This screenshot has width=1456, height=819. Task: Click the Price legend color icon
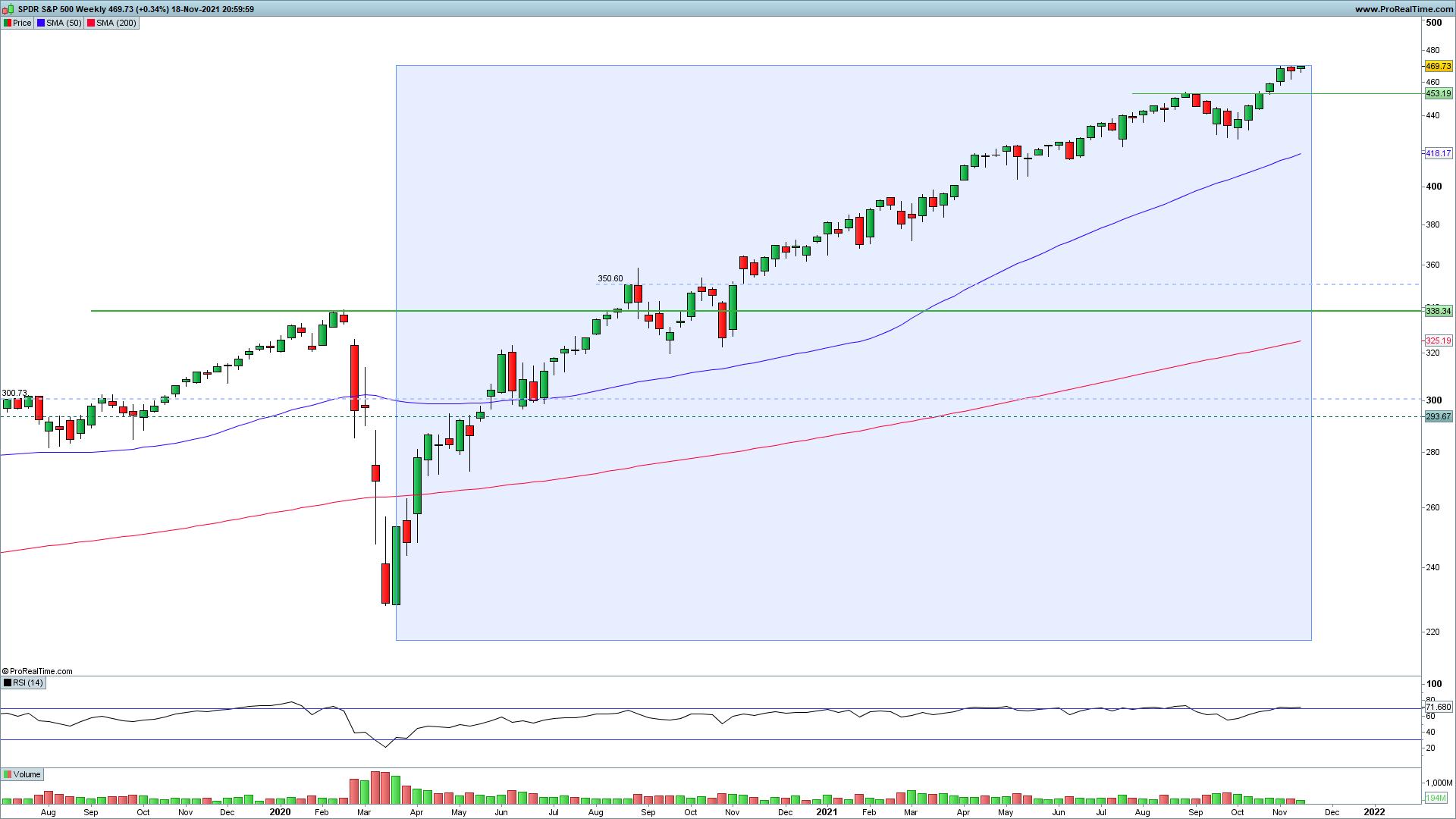8,23
